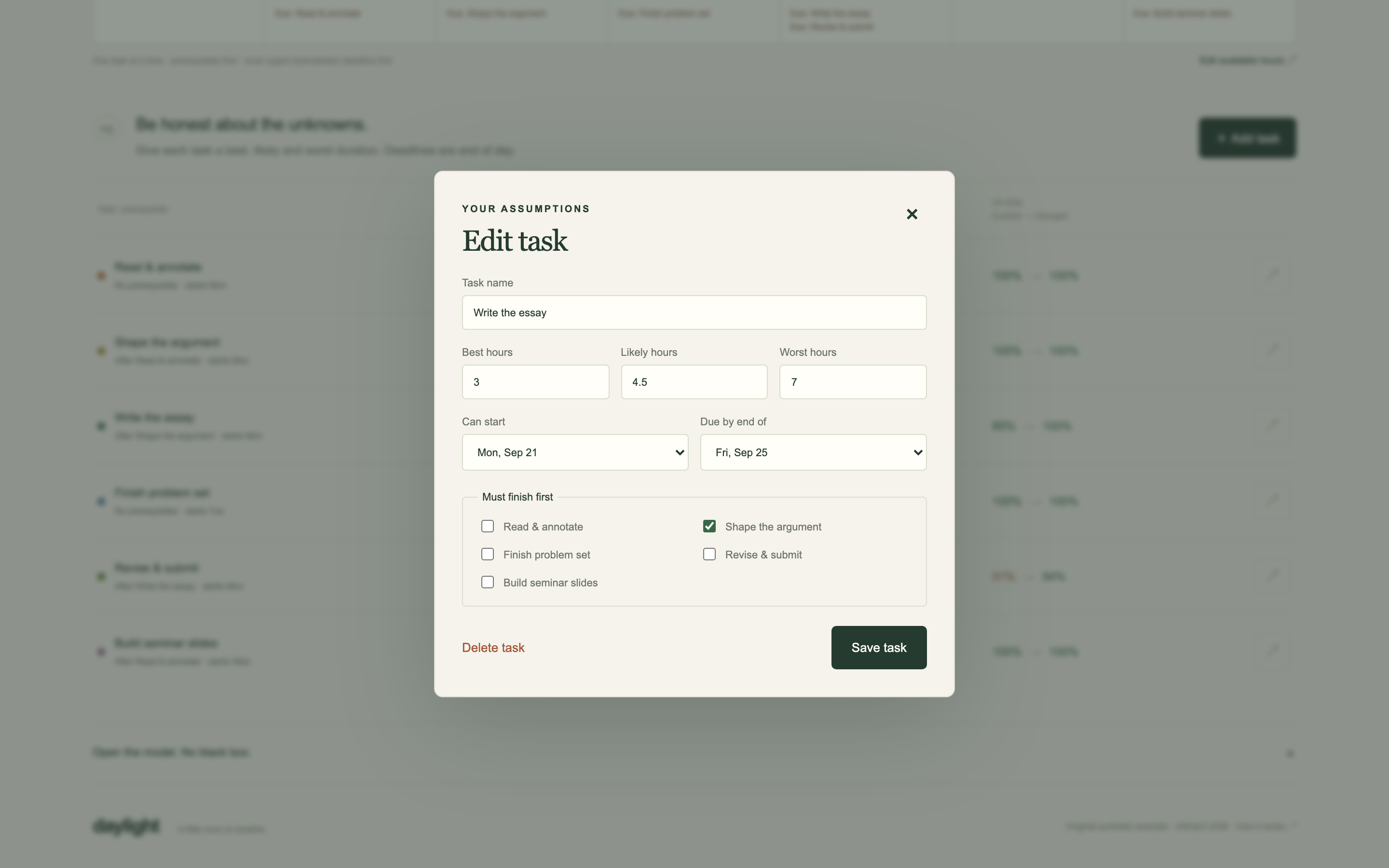This screenshot has width=1389, height=868.
Task: Uncheck the Shape the argument checkbox
Action: (x=709, y=527)
